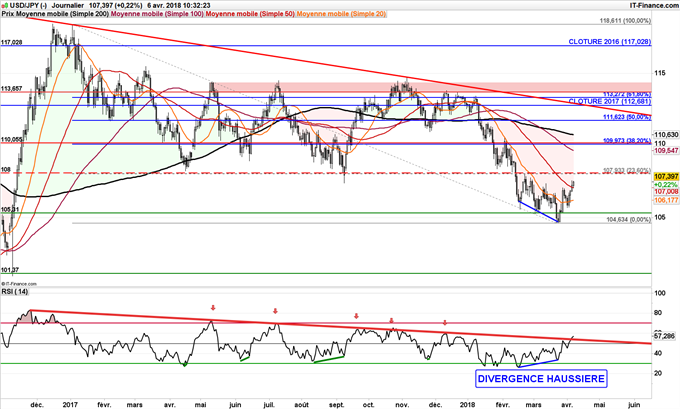Click the USD/JPY (-) instrument title
Screen dimensions: 680x409
point(28,5)
